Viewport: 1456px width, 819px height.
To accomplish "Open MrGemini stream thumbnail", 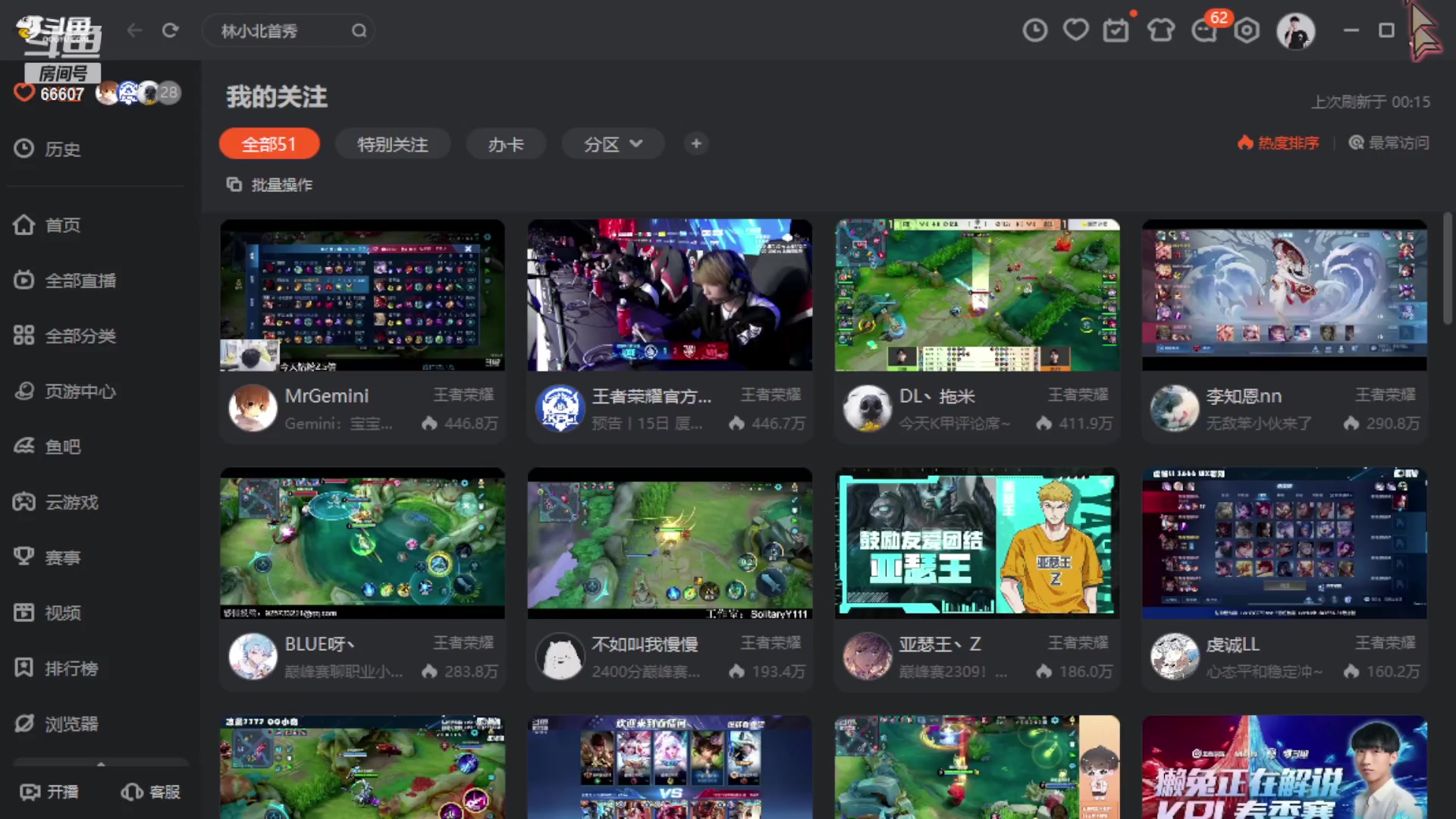I will click(362, 295).
